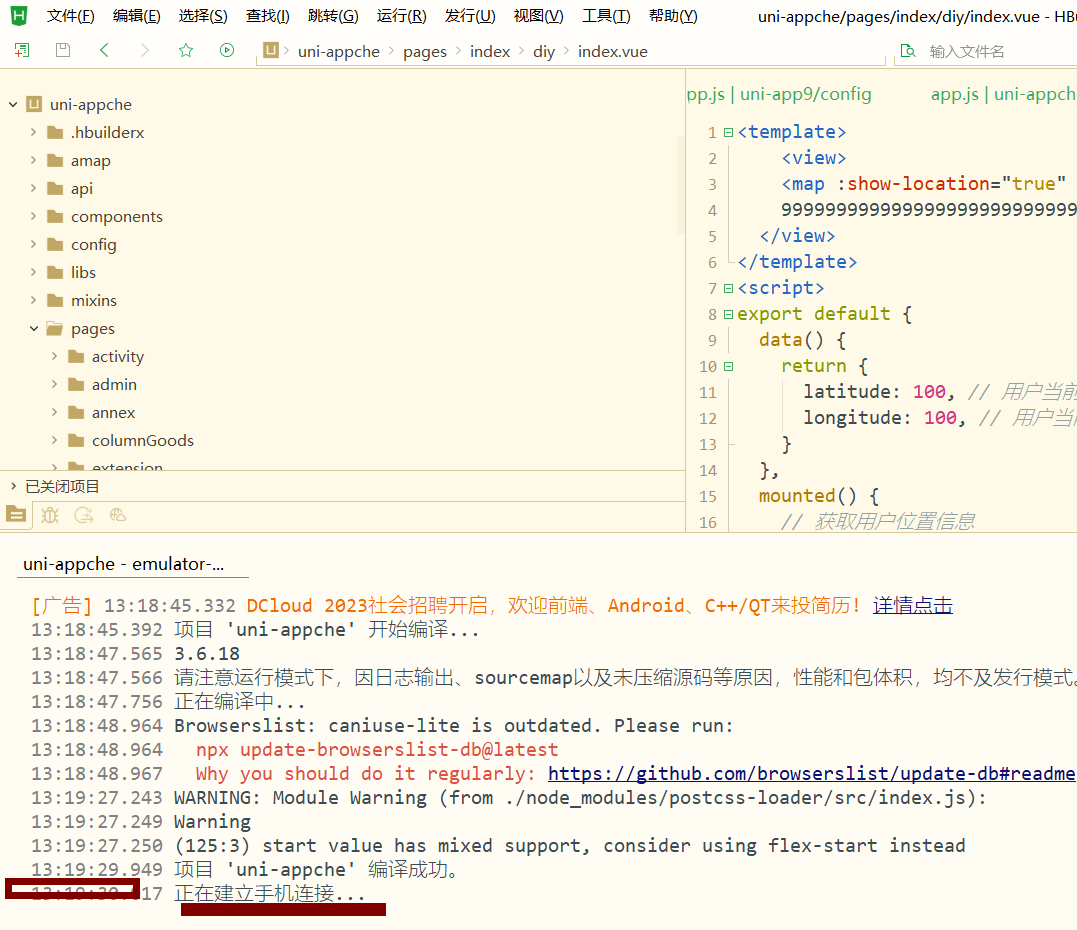
Task: Click the HBuilderX logo icon
Action: 19,15
